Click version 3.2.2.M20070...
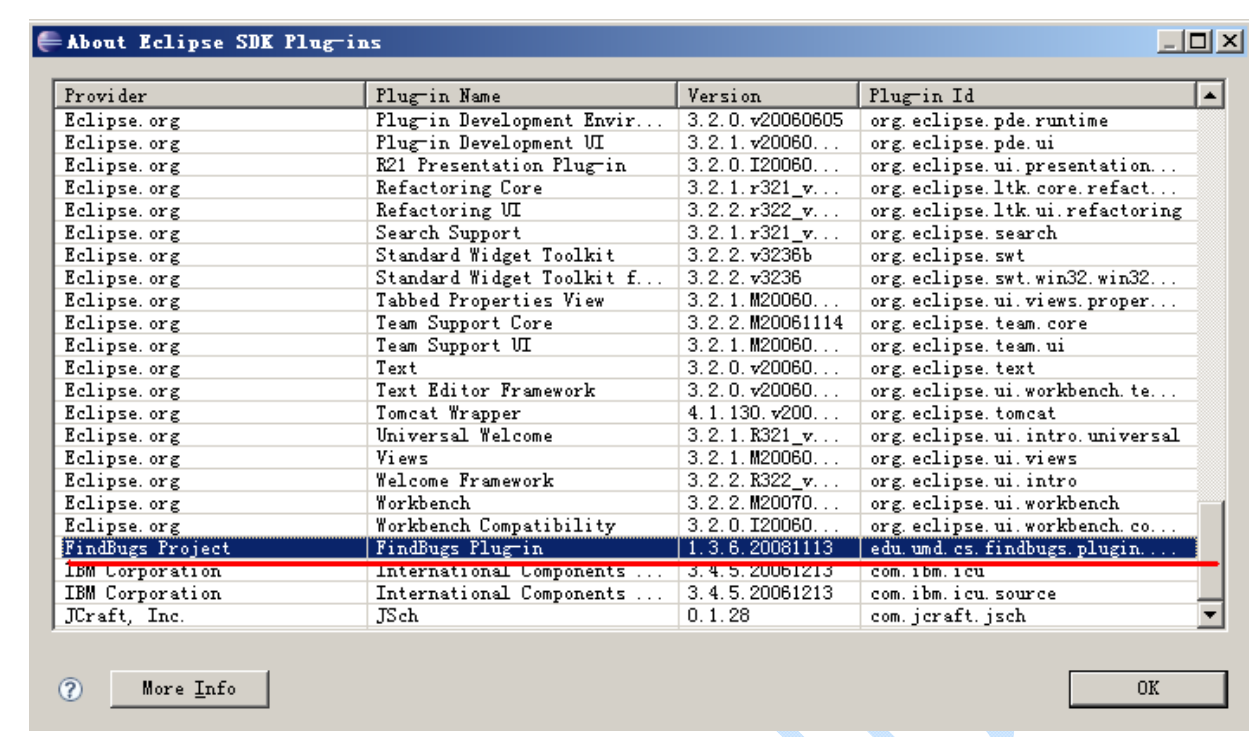The width and height of the screenshot is (1252, 737). point(764,503)
